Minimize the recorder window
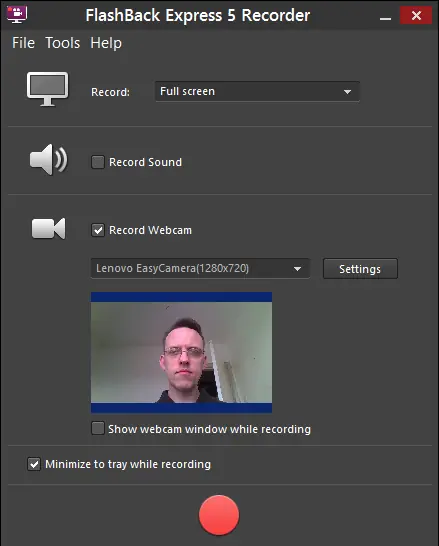 coord(385,16)
